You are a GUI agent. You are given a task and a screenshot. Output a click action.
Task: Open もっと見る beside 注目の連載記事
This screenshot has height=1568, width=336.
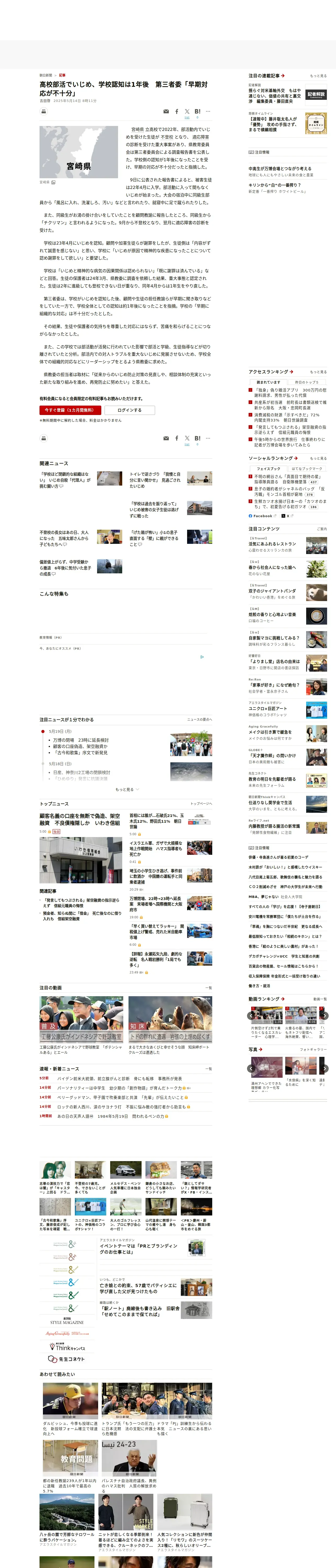tap(318, 76)
